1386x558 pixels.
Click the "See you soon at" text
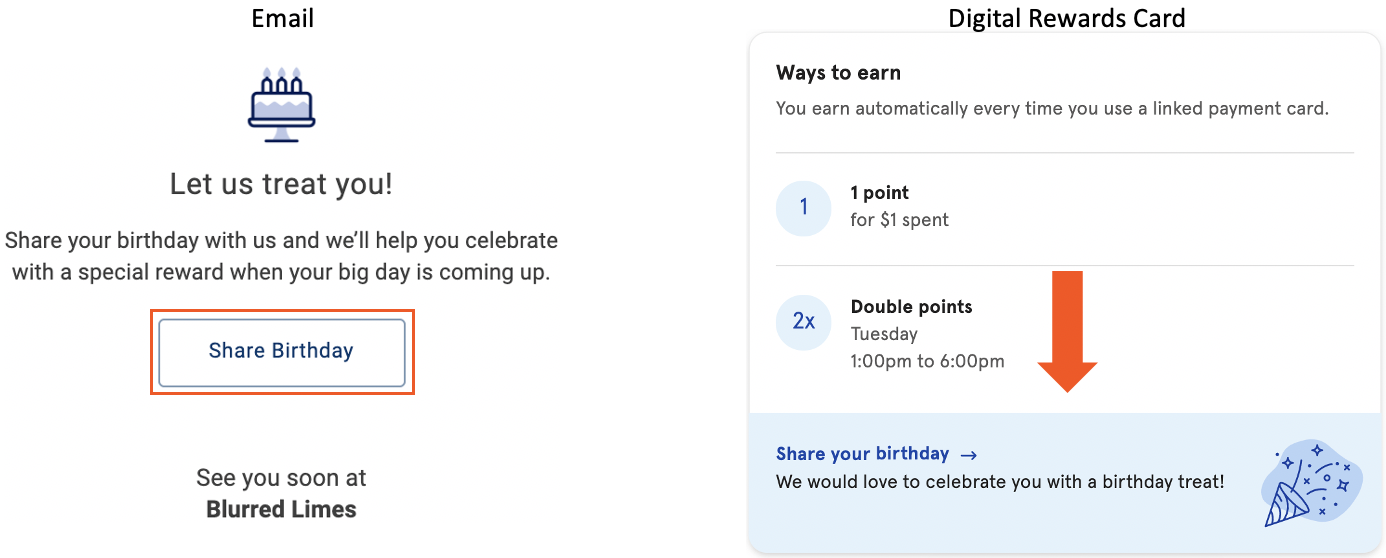281,477
